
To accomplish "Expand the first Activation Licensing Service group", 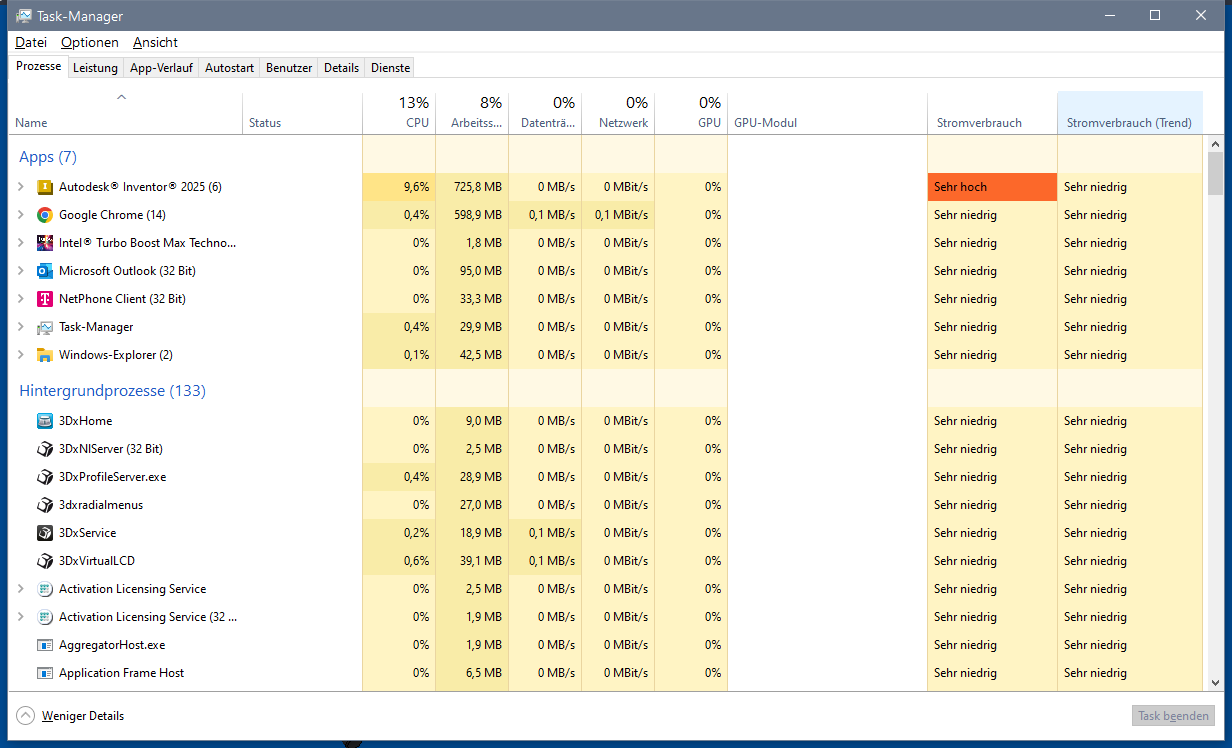I will click(20, 589).
